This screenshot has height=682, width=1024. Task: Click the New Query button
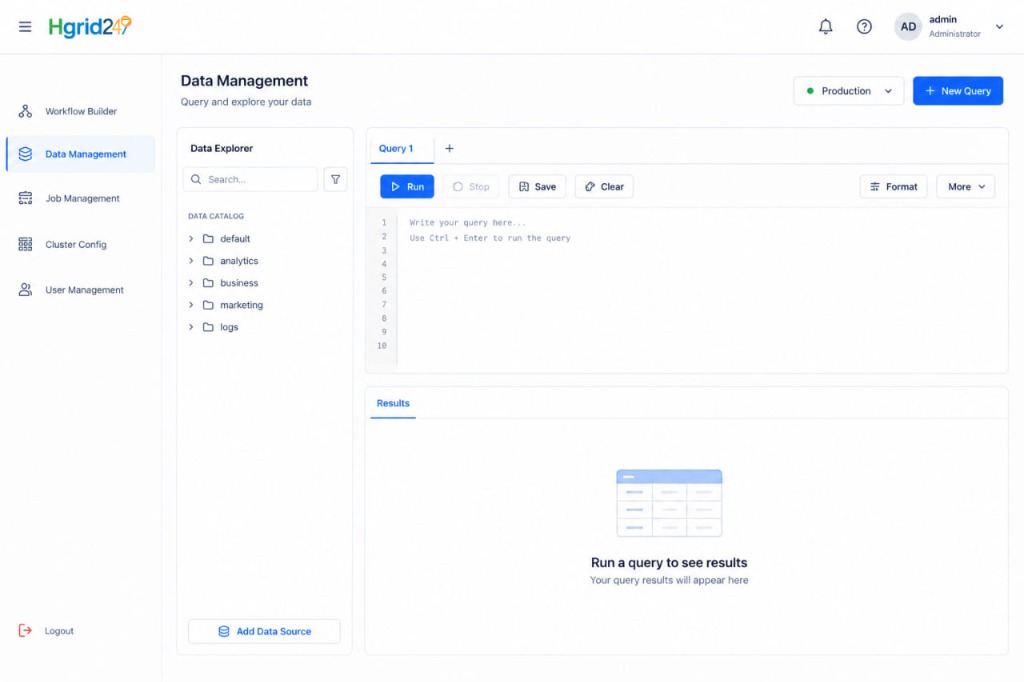(x=957, y=91)
